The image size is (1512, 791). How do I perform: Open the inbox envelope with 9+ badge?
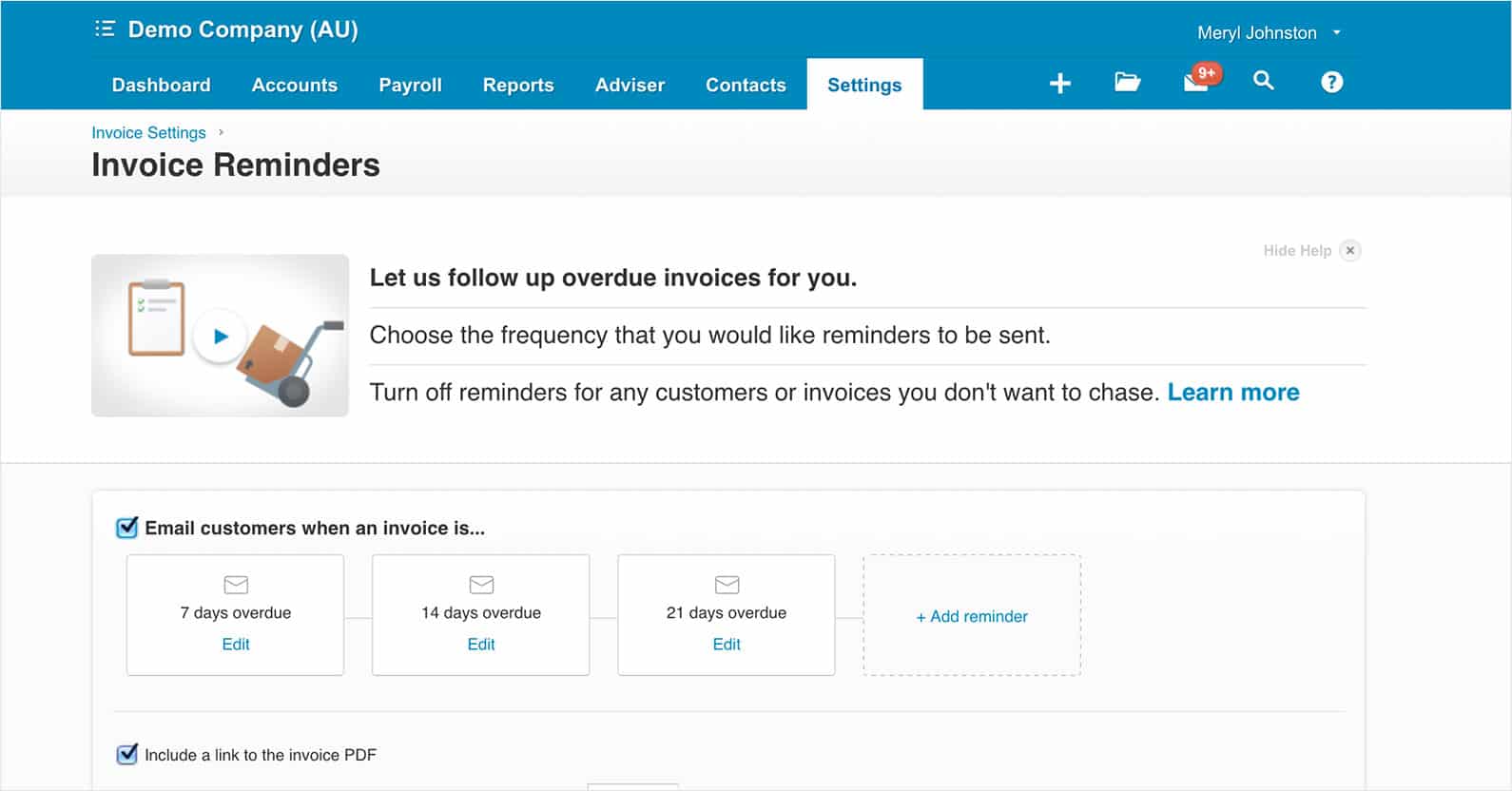(1201, 79)
